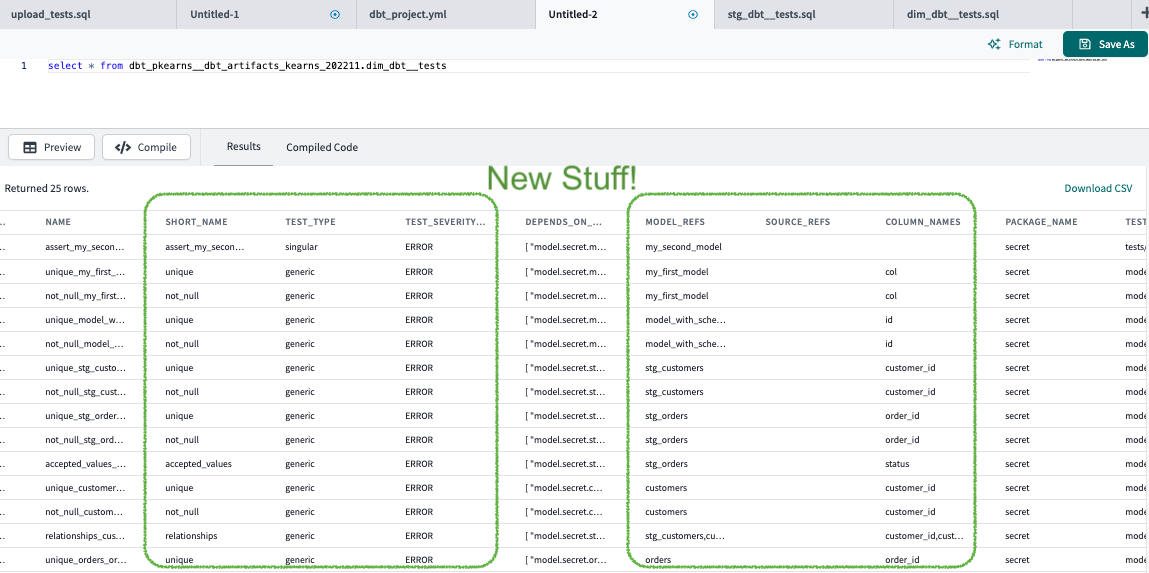The width and height of the screenshot is (1149, 573).
Task: Click the 'relationships_cus…' name cell
Action: 85,536
